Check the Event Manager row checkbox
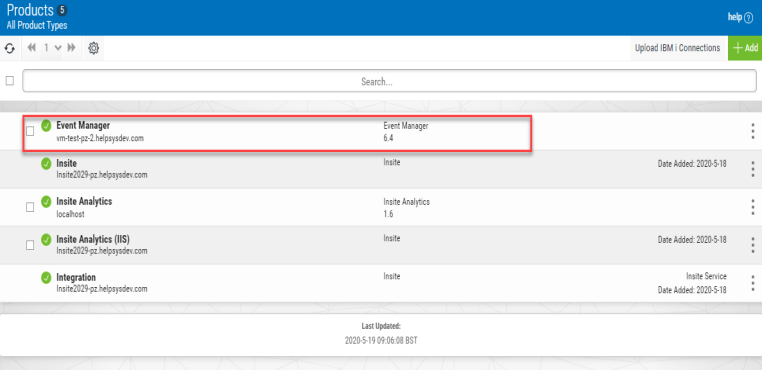The image size is (762, 370). (x=30, y=131)
